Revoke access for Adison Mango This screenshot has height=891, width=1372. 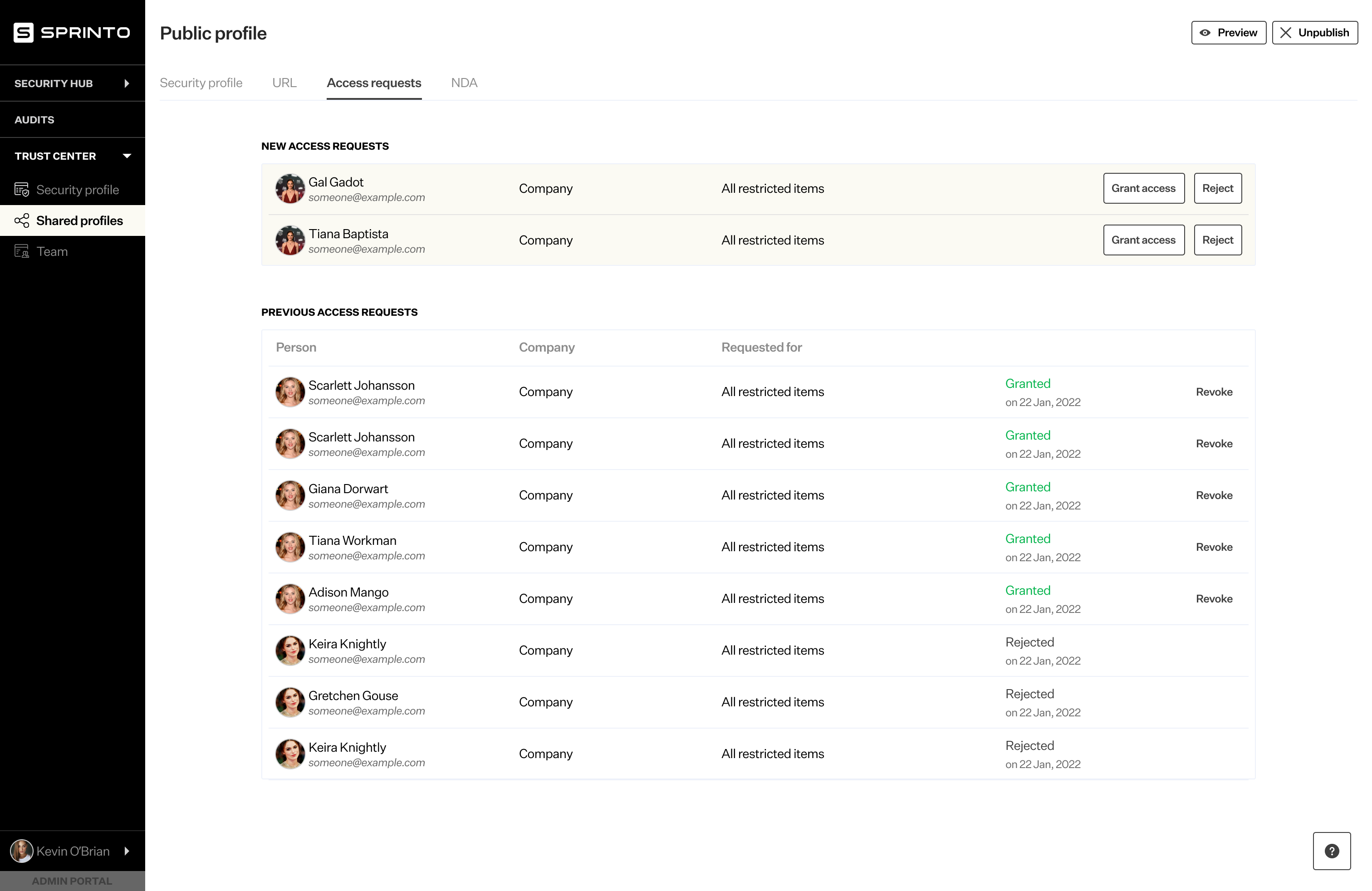[1214, 599]
